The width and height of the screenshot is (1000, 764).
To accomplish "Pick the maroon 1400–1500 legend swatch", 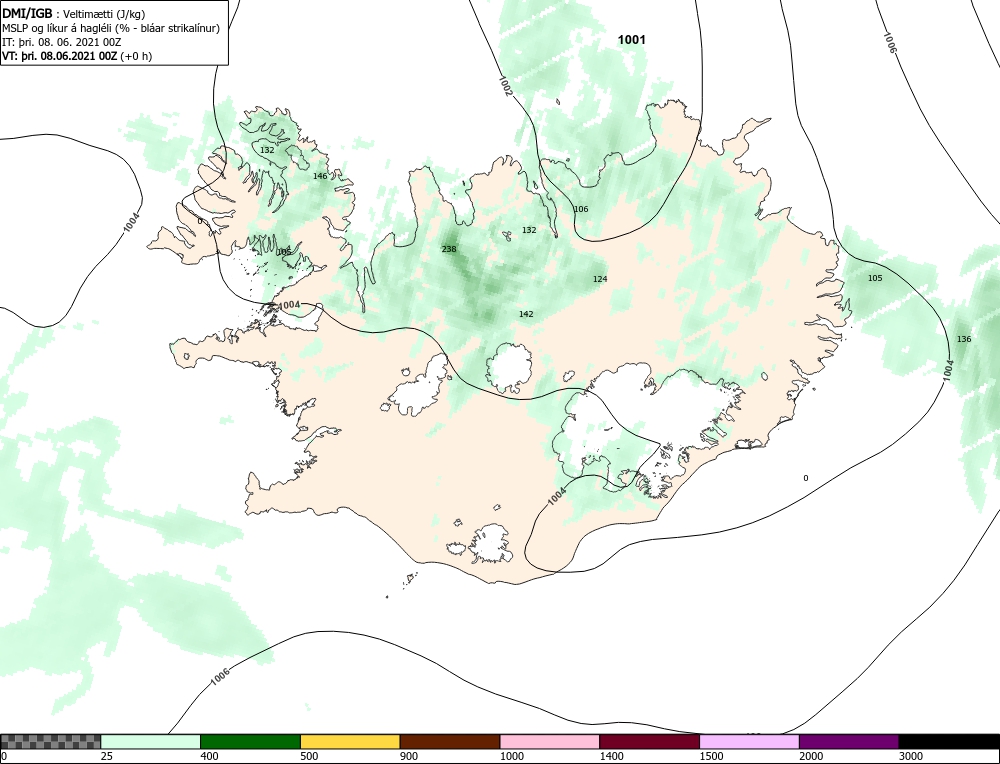I will coord(649,742).
